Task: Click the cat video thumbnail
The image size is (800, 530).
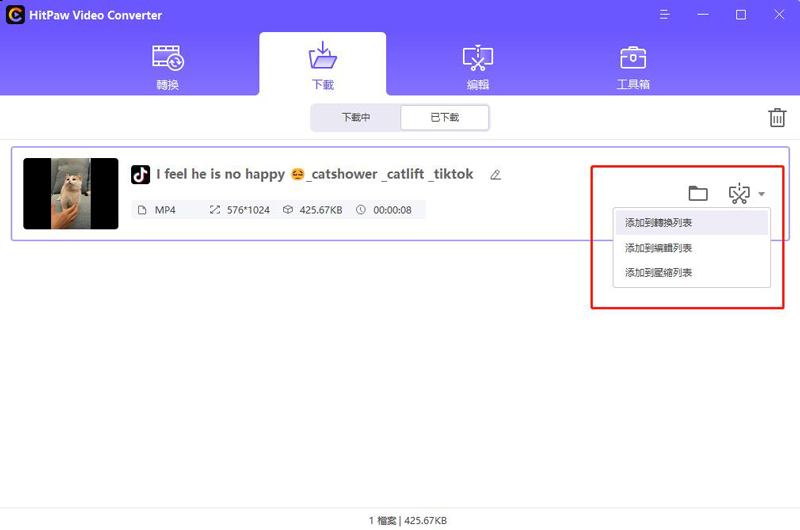Action: pos(71,193)
